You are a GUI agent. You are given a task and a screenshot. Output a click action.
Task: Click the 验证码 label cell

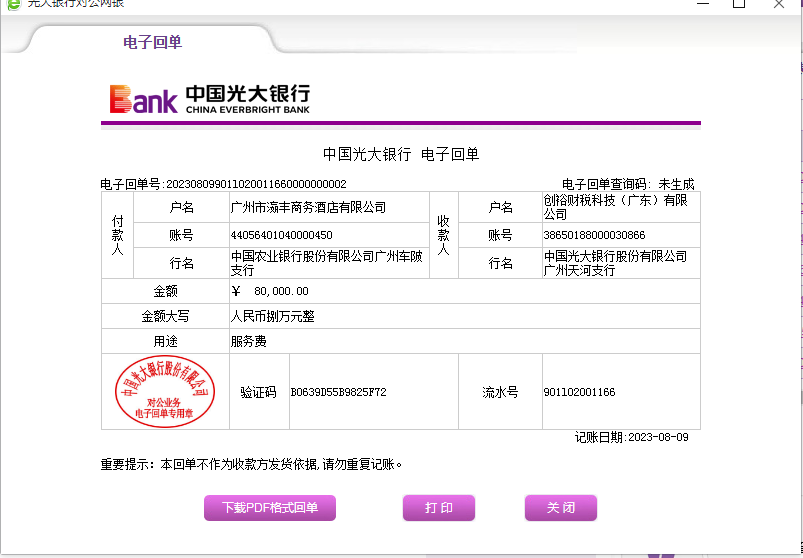coord(259,392)
